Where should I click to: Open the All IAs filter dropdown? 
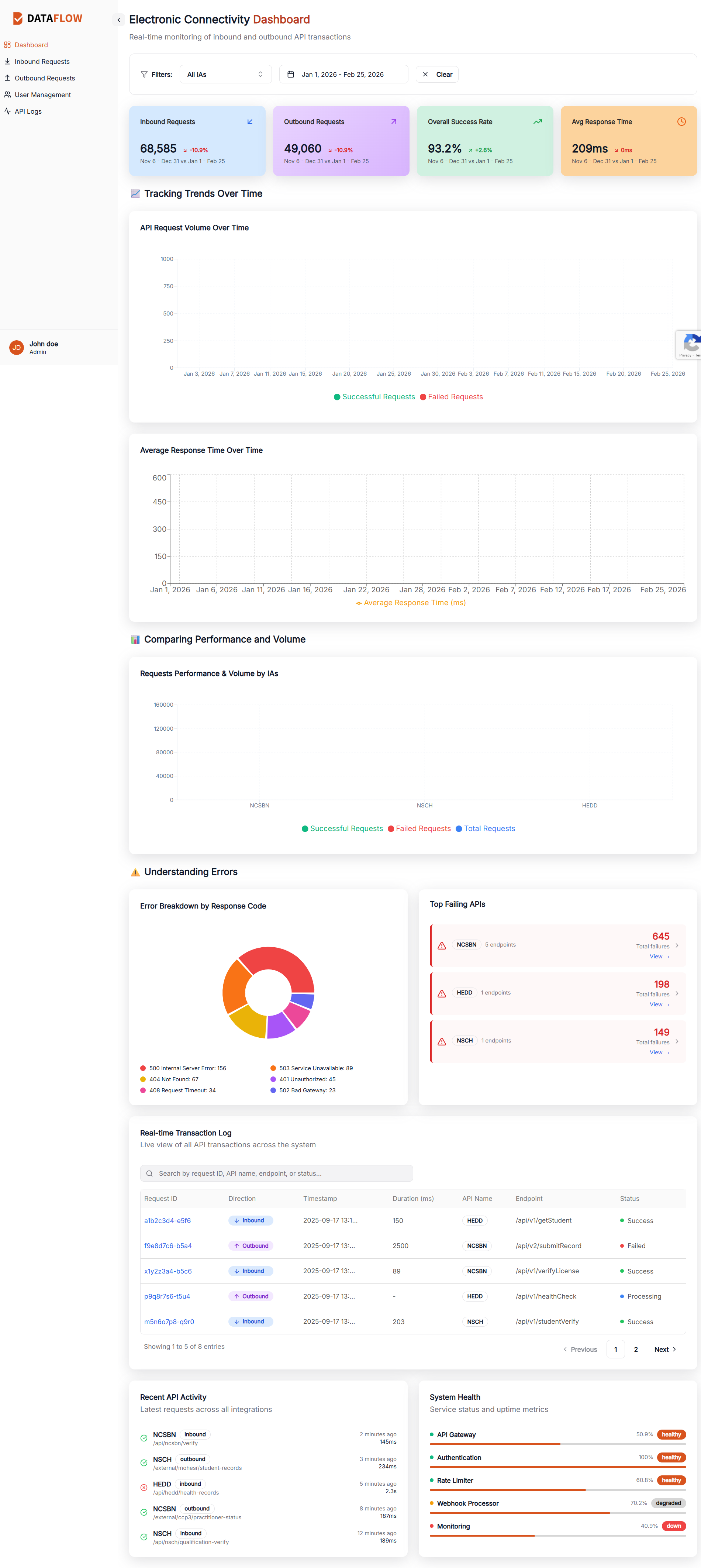(225, 74)
